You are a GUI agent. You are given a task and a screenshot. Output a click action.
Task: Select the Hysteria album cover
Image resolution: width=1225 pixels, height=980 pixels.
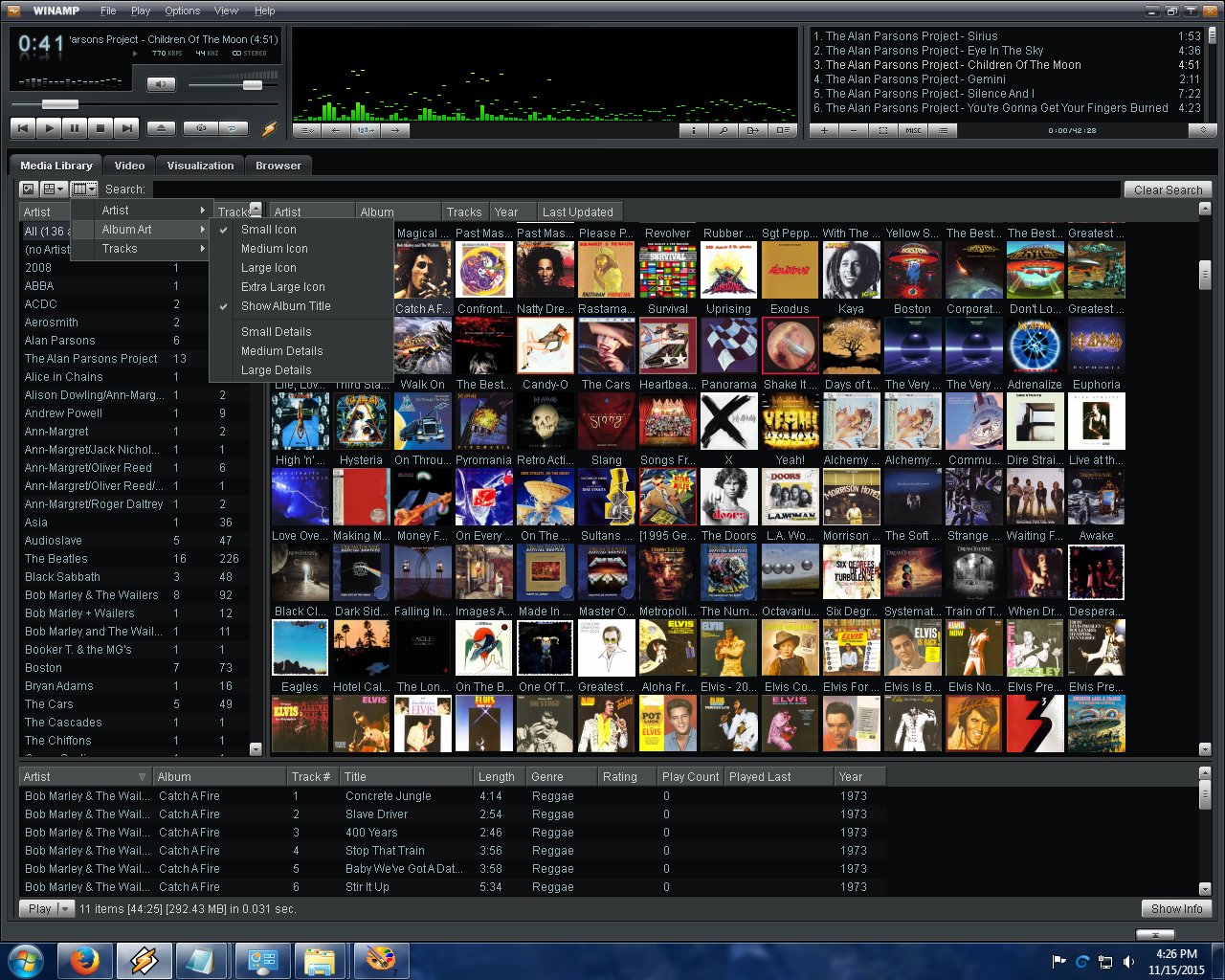point(361,421)
